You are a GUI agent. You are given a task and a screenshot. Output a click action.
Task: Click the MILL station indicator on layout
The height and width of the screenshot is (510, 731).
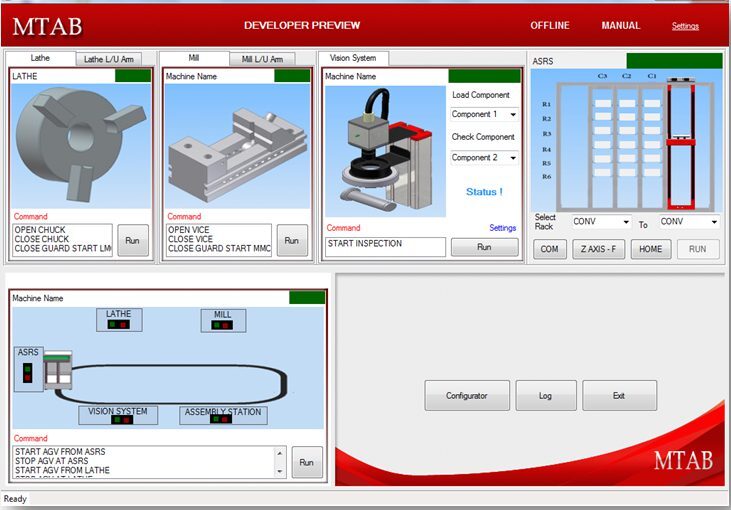pyautogui.click(x=223, y=321)
